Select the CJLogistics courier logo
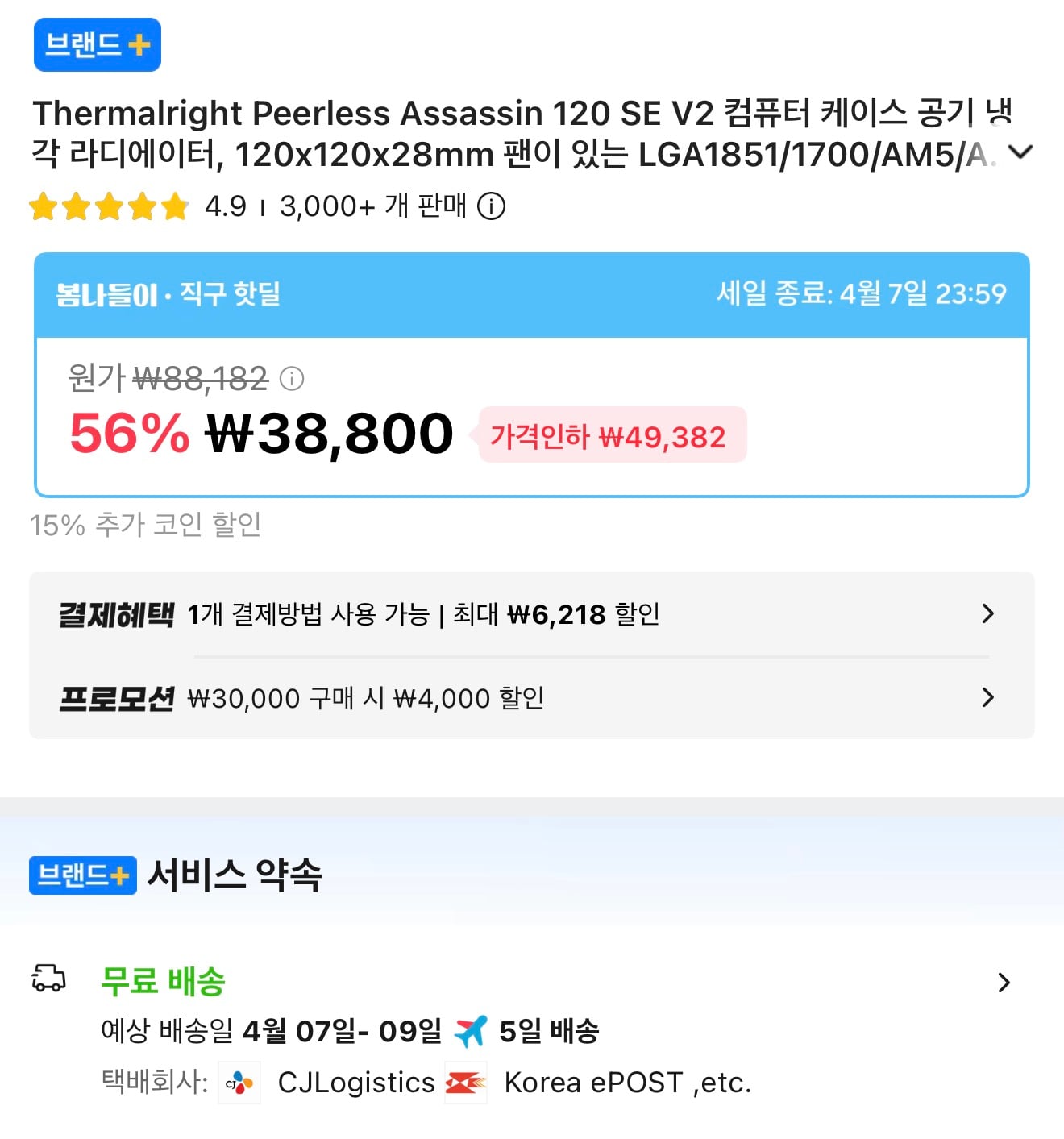 [x=239, y=1083]
